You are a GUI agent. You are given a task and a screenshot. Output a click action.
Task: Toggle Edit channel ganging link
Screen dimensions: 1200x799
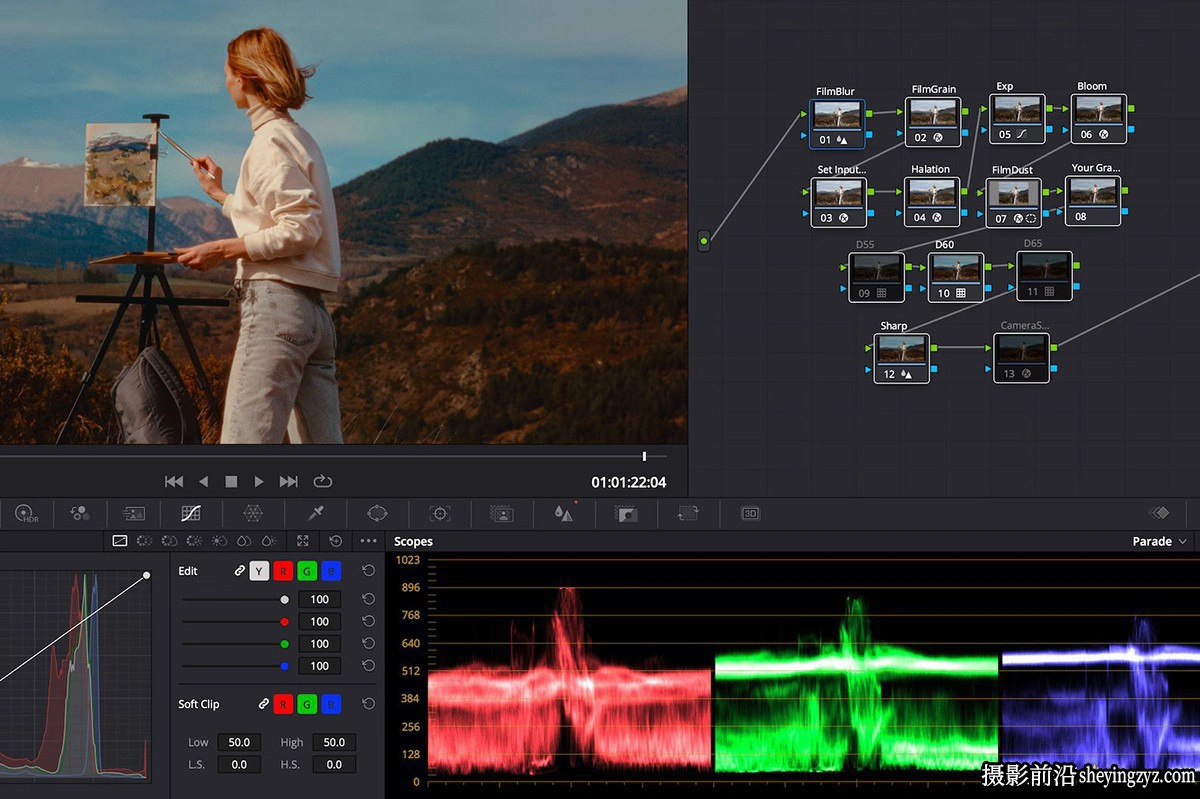pos(239,571)
